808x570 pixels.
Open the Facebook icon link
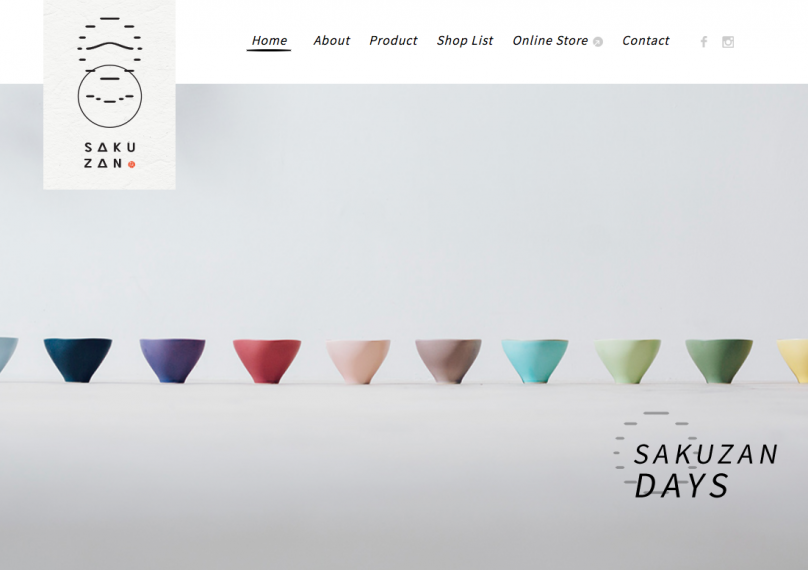(704, 42)
